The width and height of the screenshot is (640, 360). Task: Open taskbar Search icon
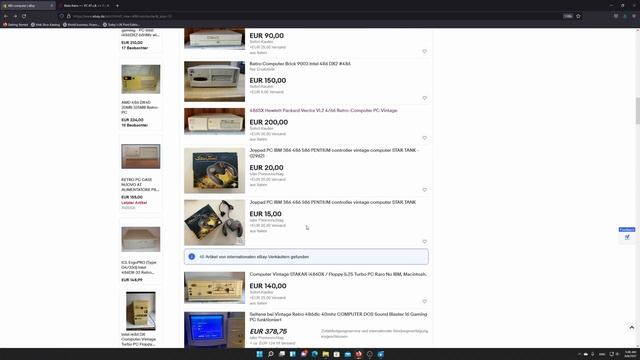click(x=270, y=354)
